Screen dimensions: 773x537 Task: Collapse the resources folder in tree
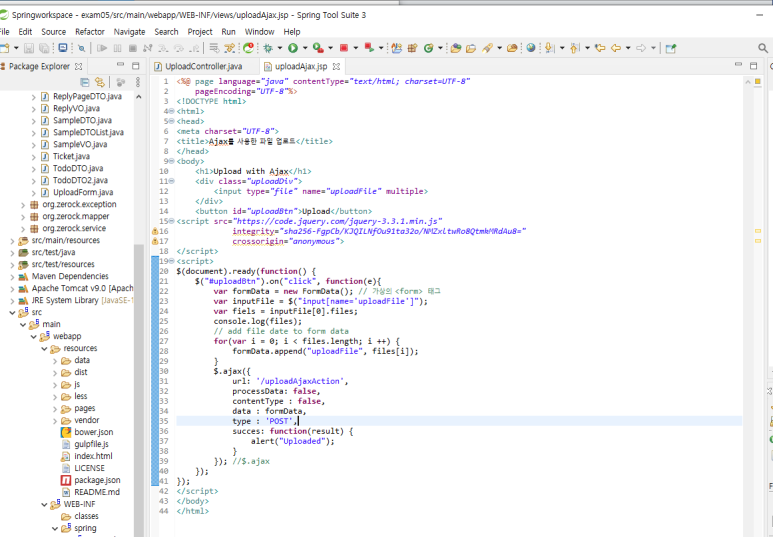coord(44,349)
